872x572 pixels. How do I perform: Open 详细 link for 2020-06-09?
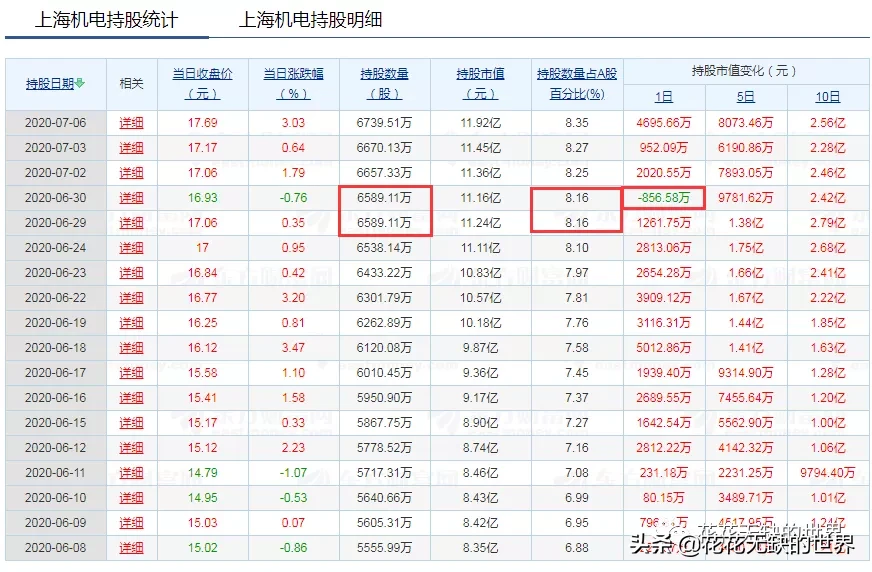131,523
